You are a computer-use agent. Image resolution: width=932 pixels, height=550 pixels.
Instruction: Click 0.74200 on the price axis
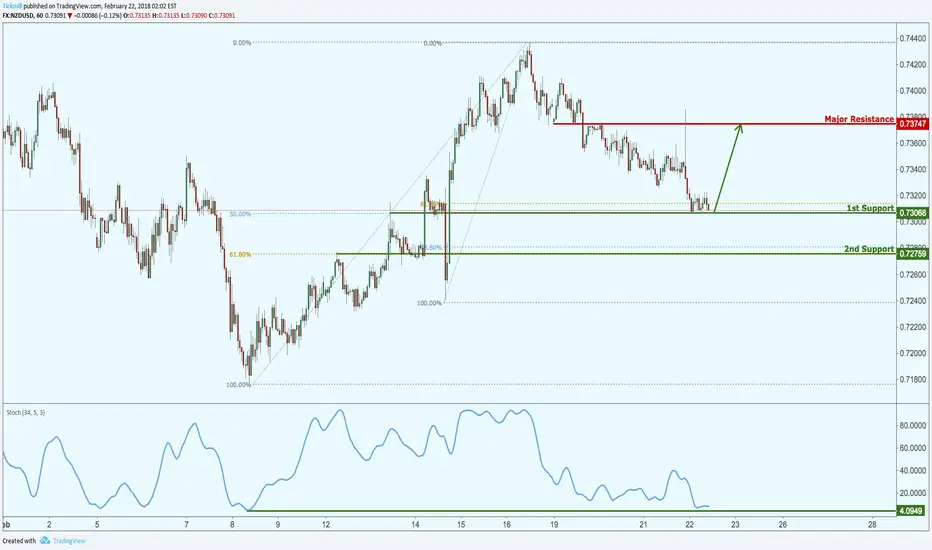(912, 64)
